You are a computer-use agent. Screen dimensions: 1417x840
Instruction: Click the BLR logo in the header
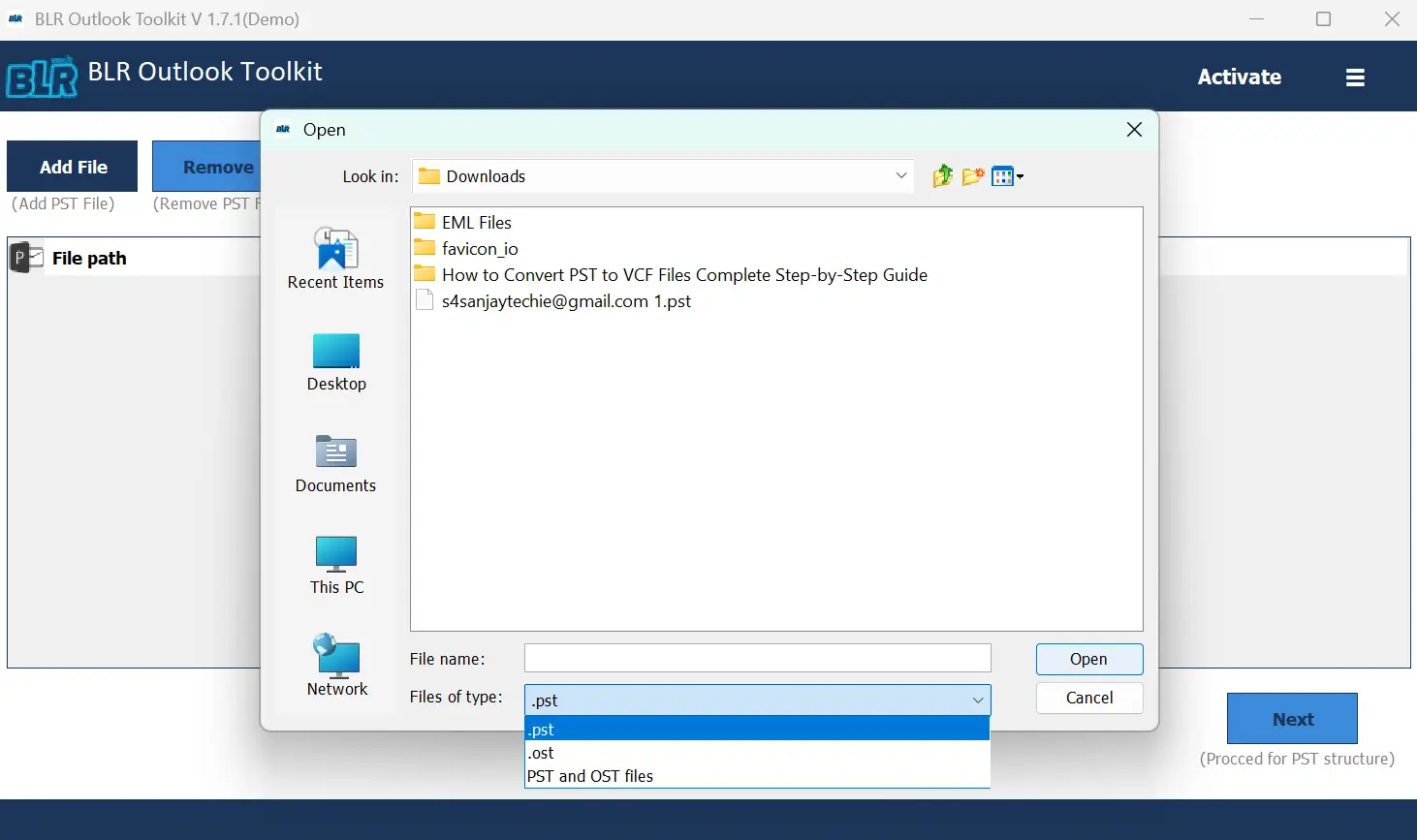coord(41,76)
